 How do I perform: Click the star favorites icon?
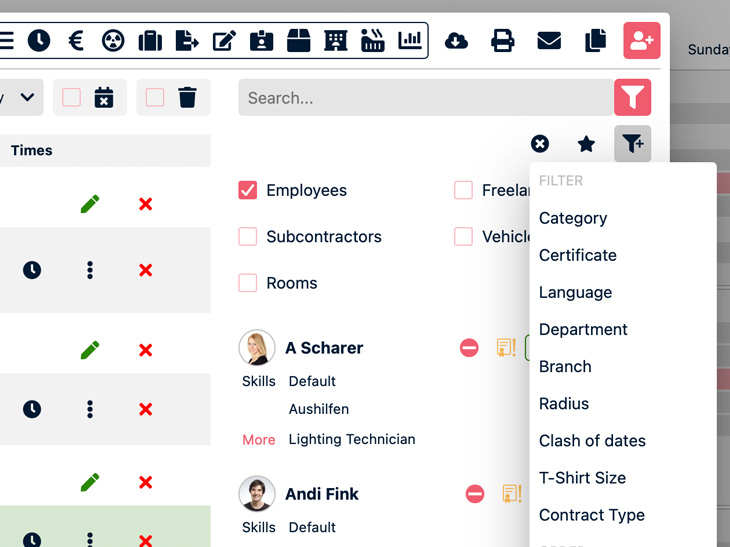click(x=586, y=144)
